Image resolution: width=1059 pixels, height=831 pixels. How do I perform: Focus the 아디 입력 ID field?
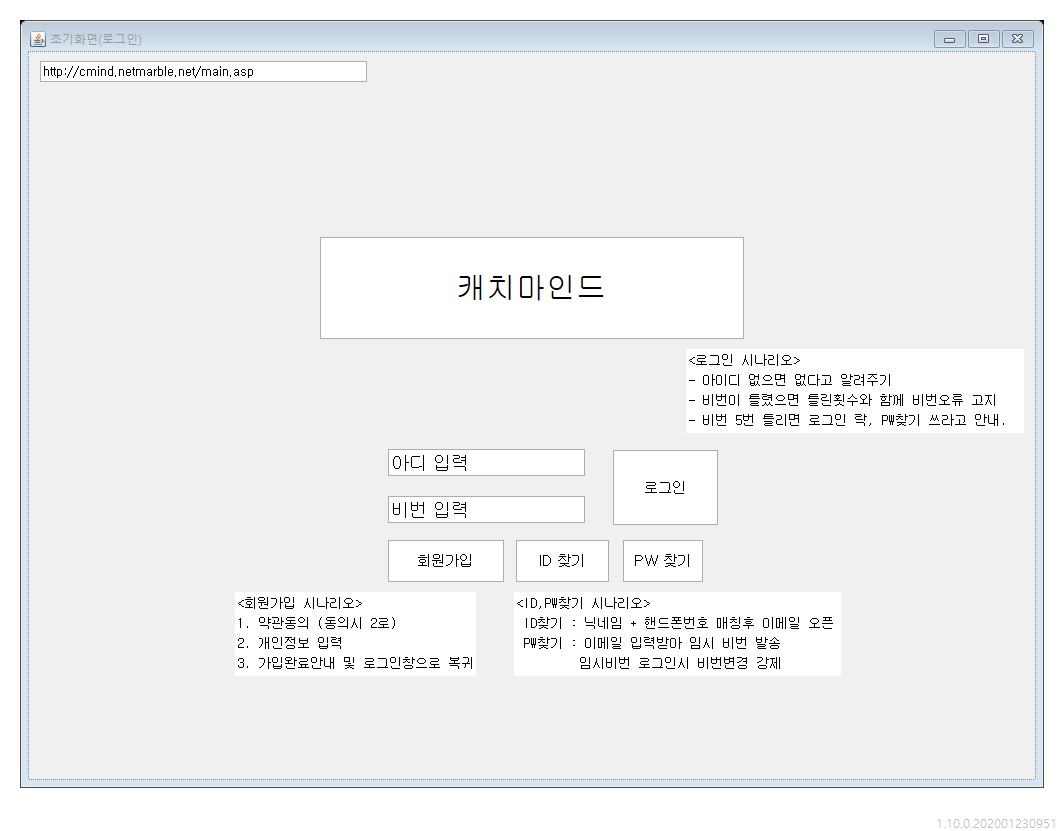coord(486,463)
